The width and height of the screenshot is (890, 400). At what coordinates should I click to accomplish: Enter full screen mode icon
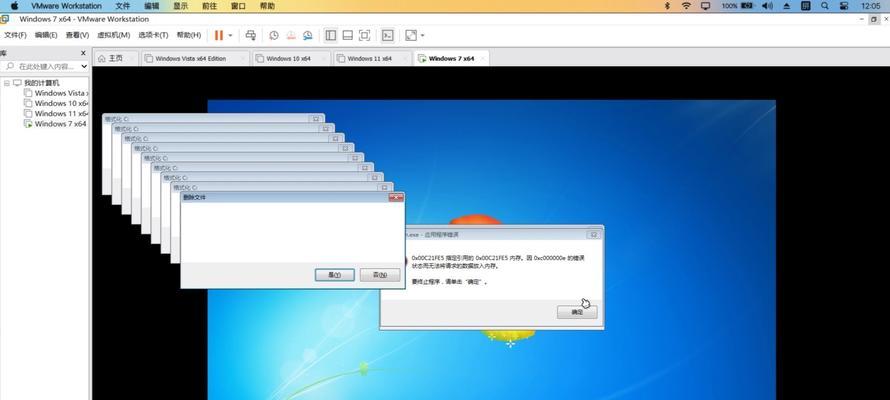[x=364, y=35]
